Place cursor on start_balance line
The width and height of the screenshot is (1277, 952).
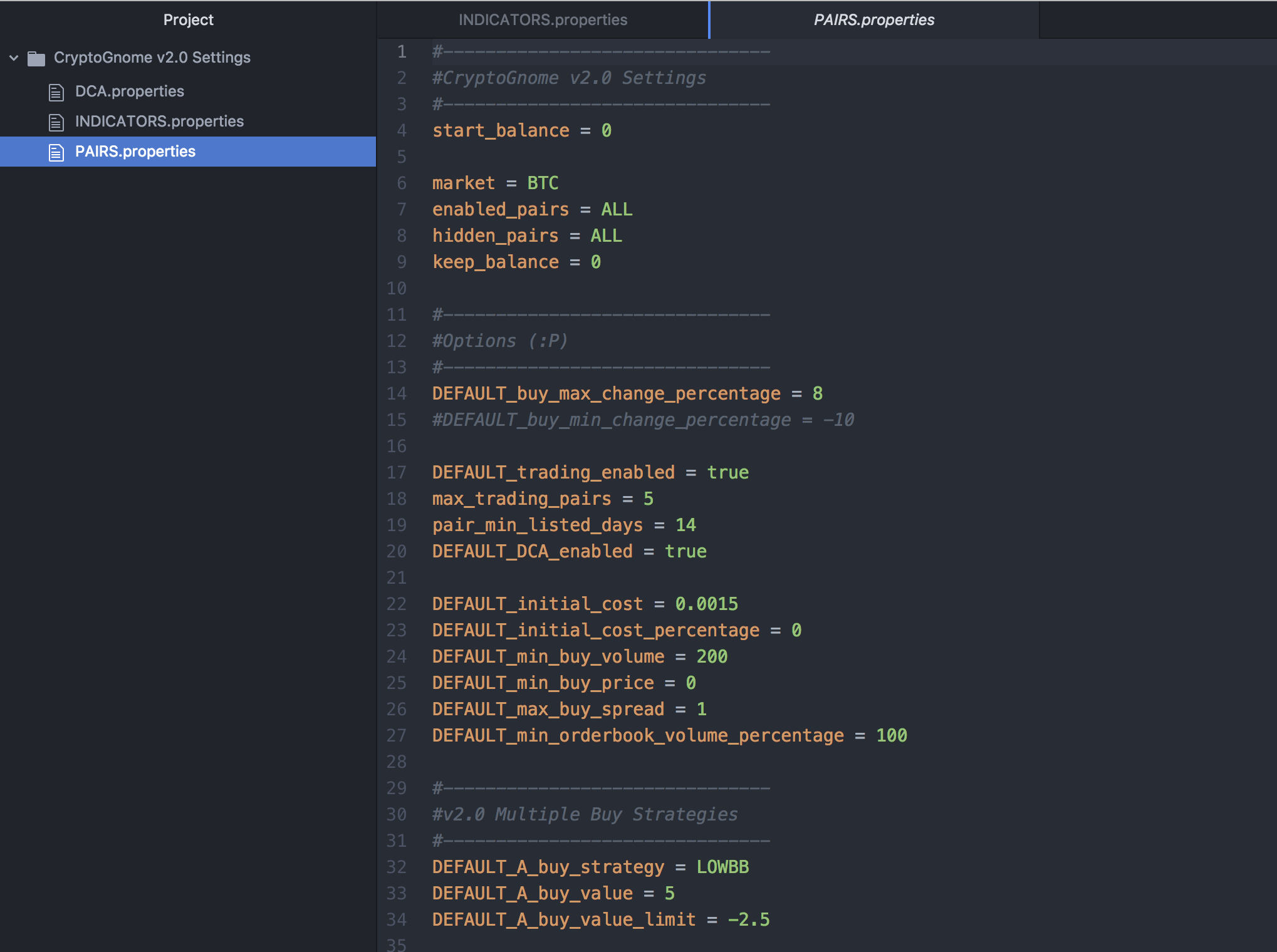coord(500,131)
